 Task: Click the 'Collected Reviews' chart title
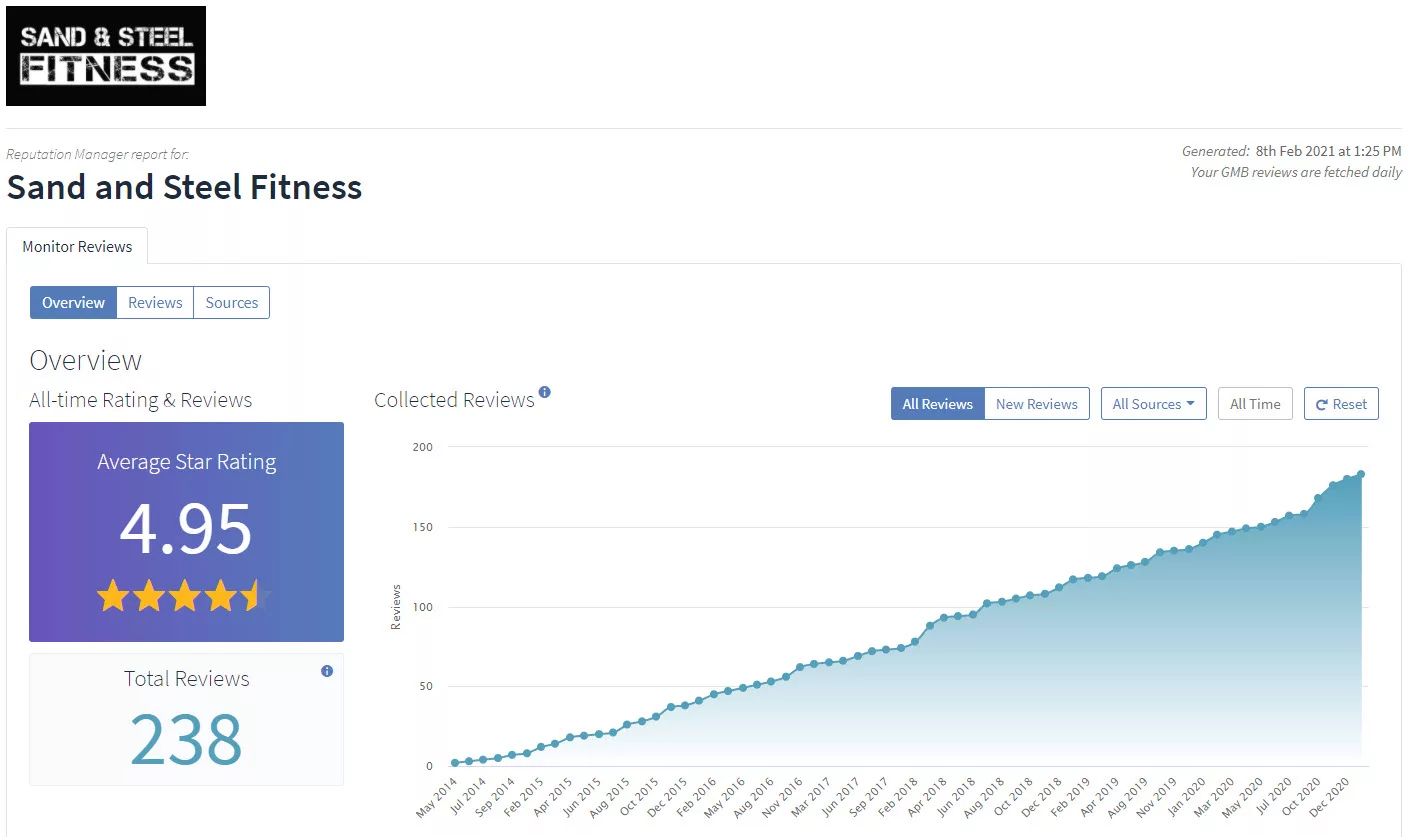coord(454,400)
